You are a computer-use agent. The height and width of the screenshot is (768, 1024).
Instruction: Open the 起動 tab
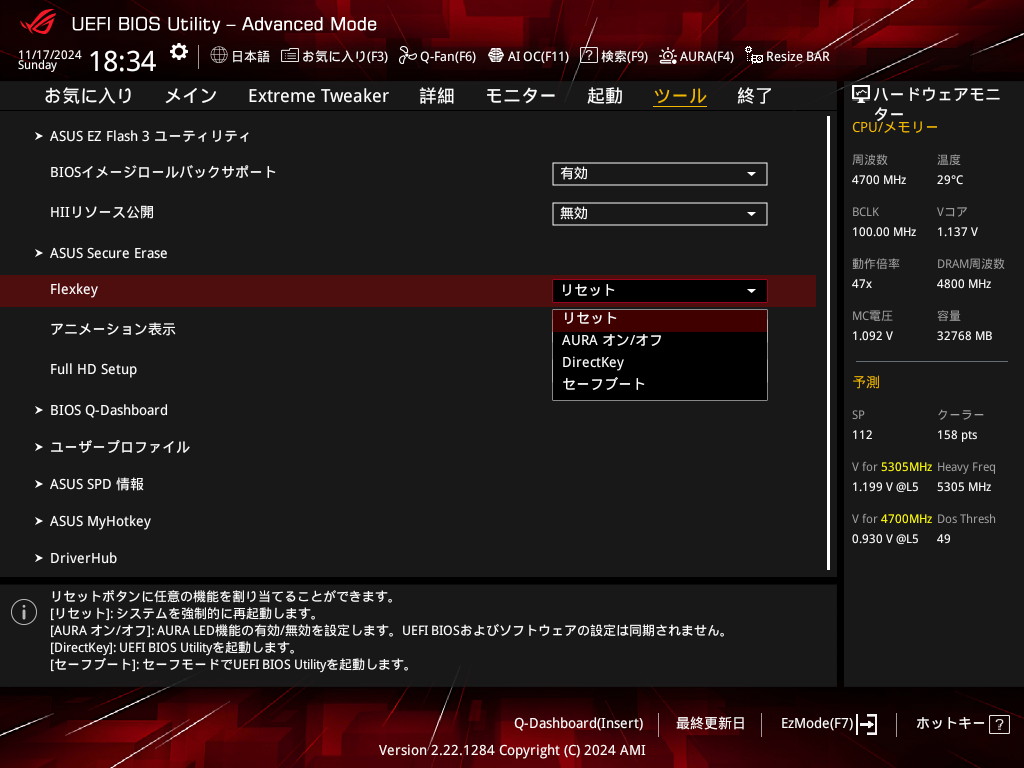click(x=605, y=96)
